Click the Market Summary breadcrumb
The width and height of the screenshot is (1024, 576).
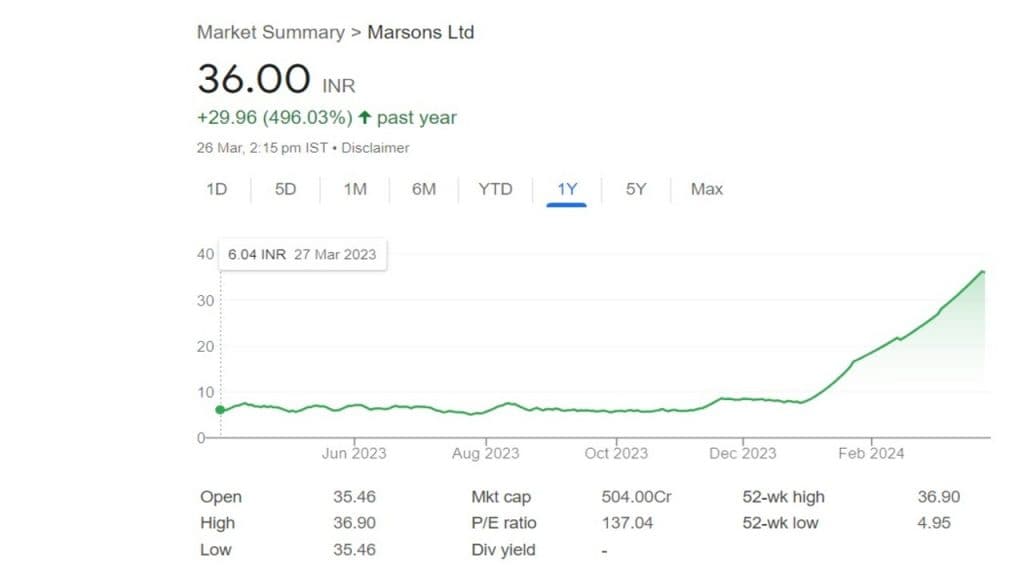[x=269, y=32]
